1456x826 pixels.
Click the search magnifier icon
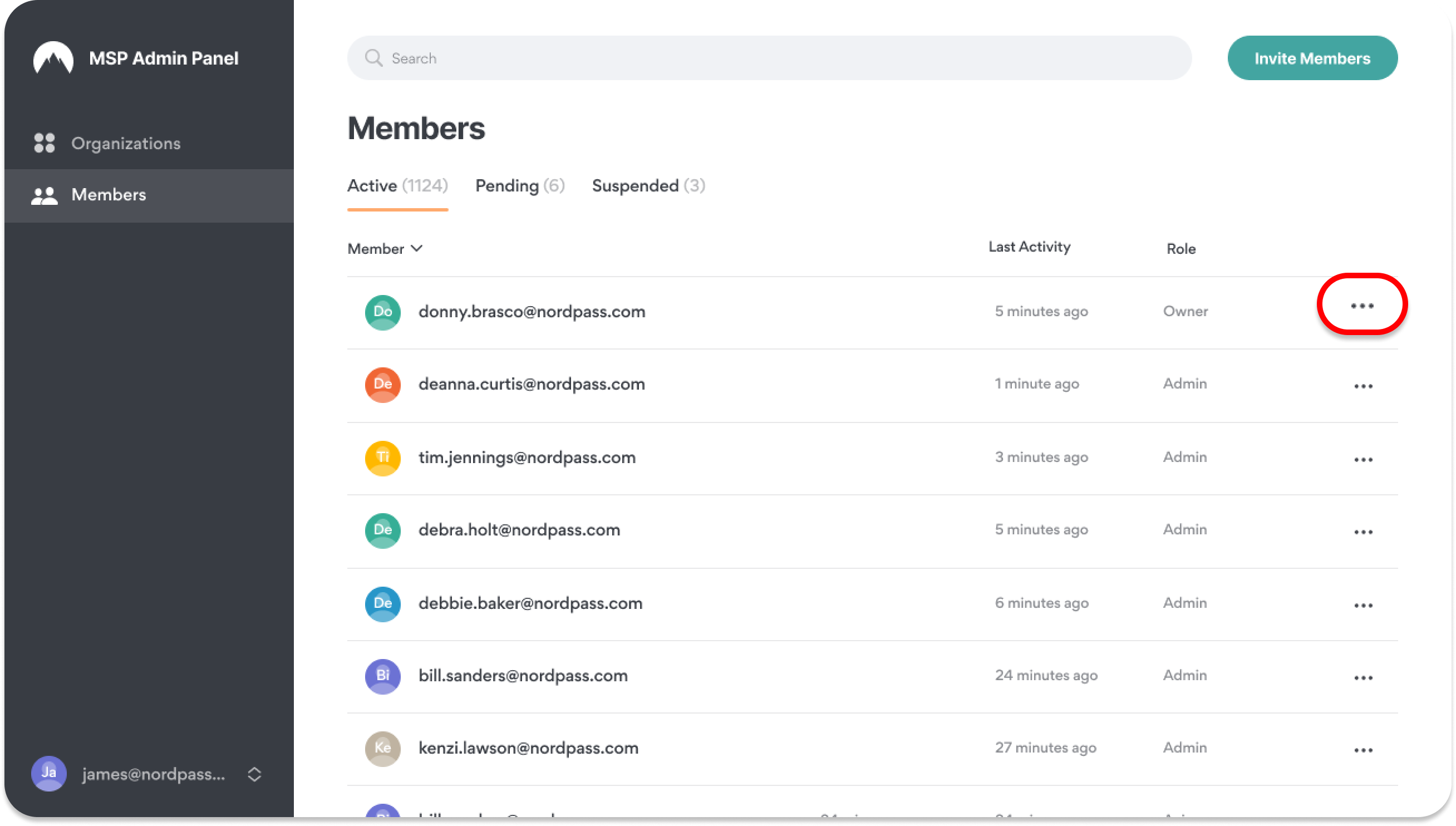[373, 58]
